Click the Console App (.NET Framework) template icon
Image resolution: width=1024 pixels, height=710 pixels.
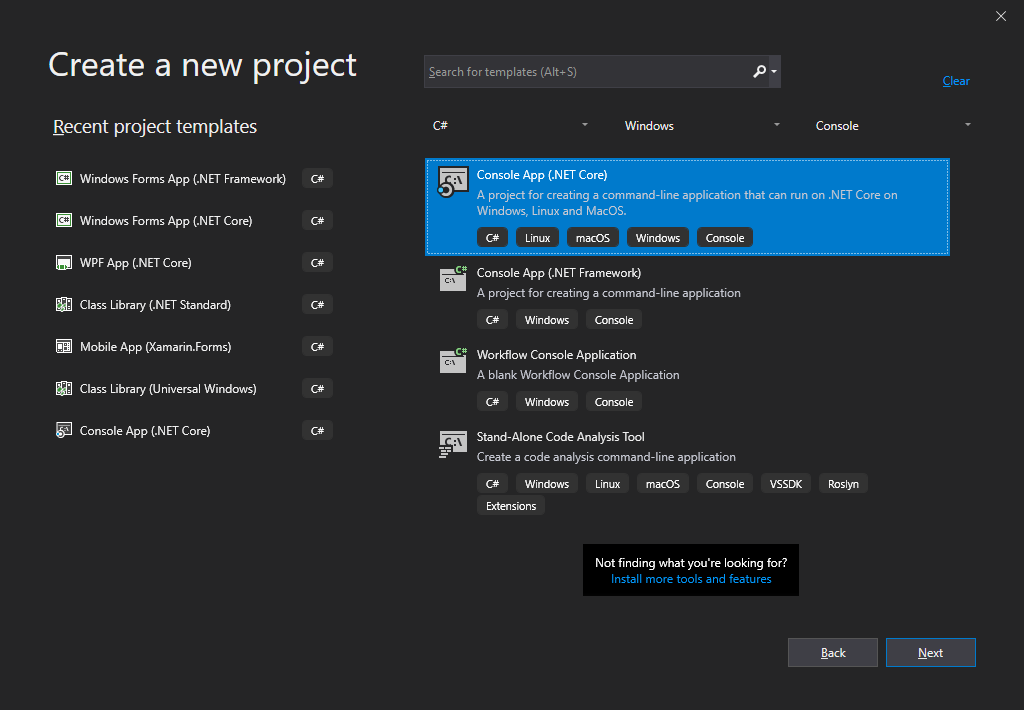coord(453,278)
